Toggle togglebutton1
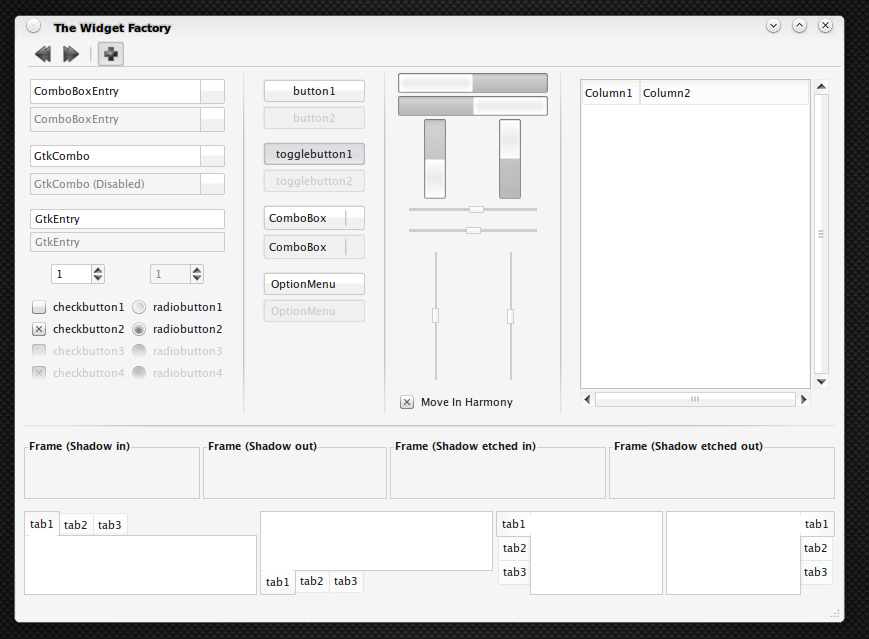The height and width of the screenshot is (639, 869). pyautogui.click(x=314, y=154)
